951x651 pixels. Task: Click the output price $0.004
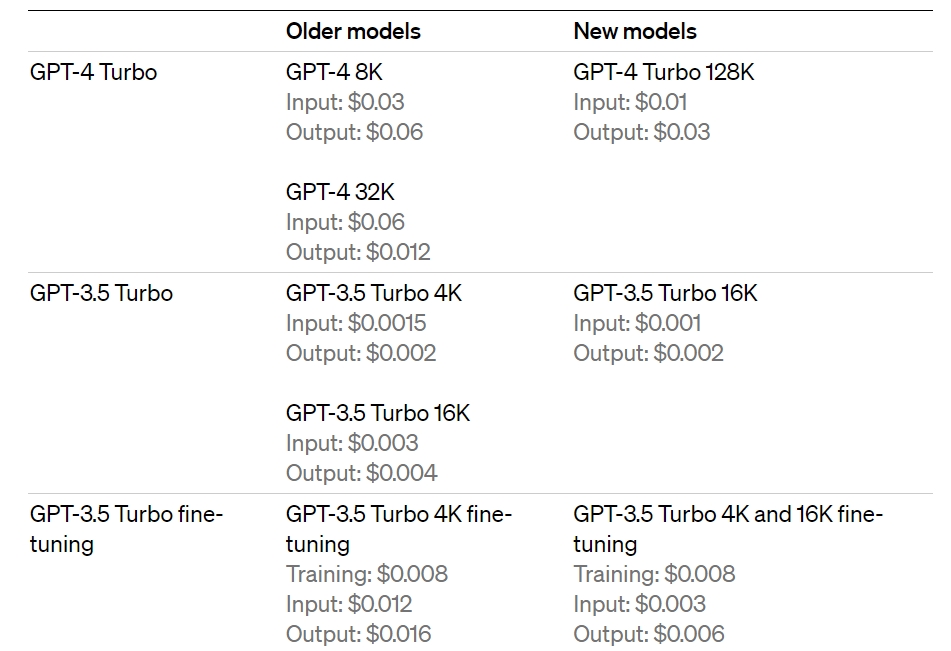[362, 473]
